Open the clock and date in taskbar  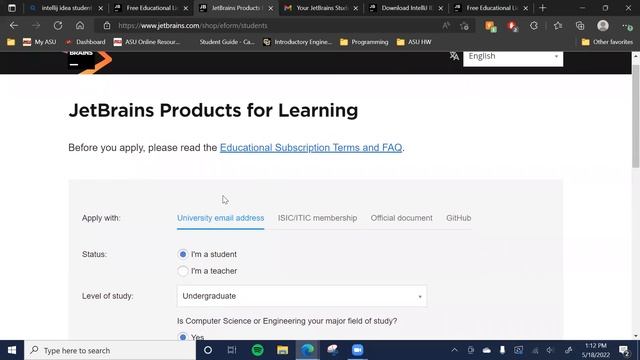596,350
